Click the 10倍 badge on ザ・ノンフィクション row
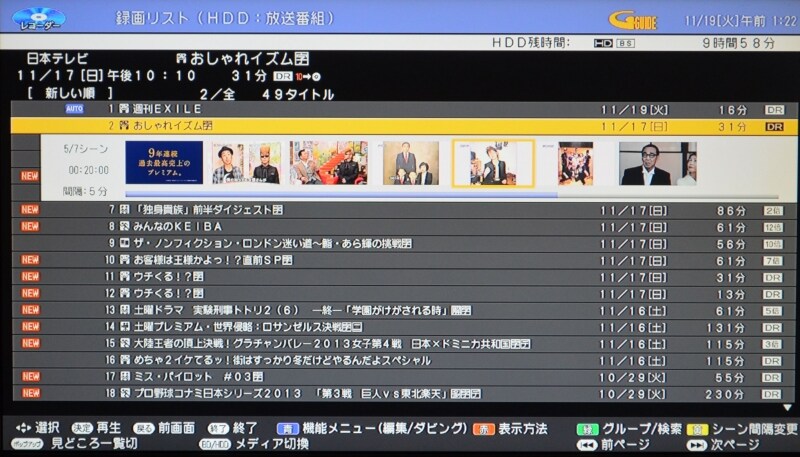Viewport: 800px width, 457px height. (x=773, y=244)
